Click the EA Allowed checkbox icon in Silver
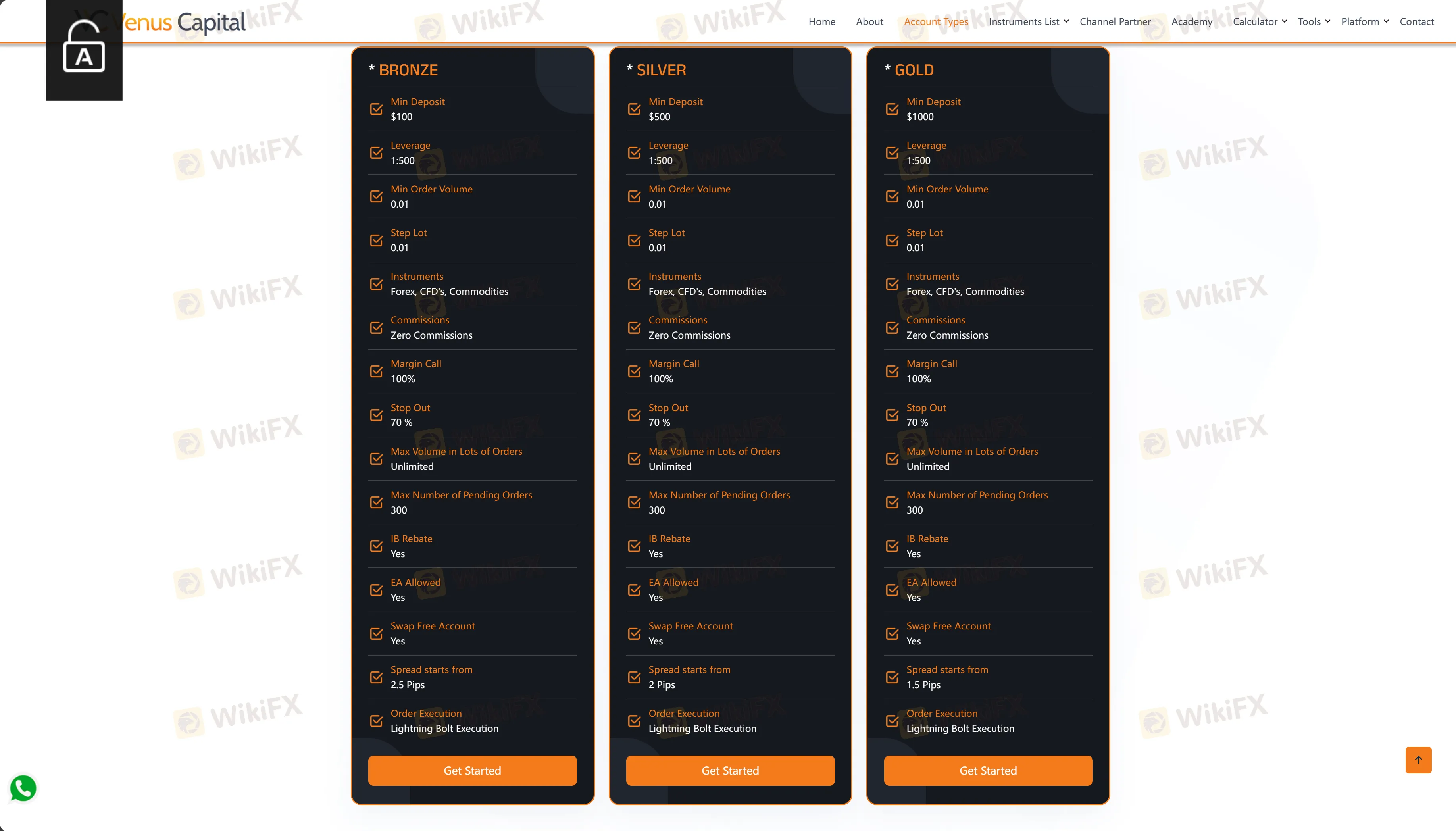The height and width of the screenshot is (831, 1456). [634, 589]
